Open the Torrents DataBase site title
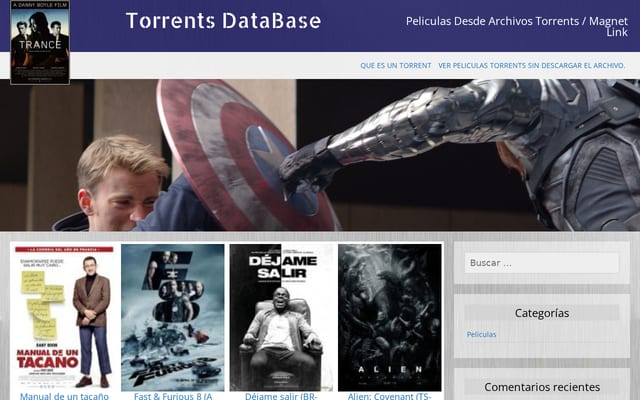 [x=223, y=21]
